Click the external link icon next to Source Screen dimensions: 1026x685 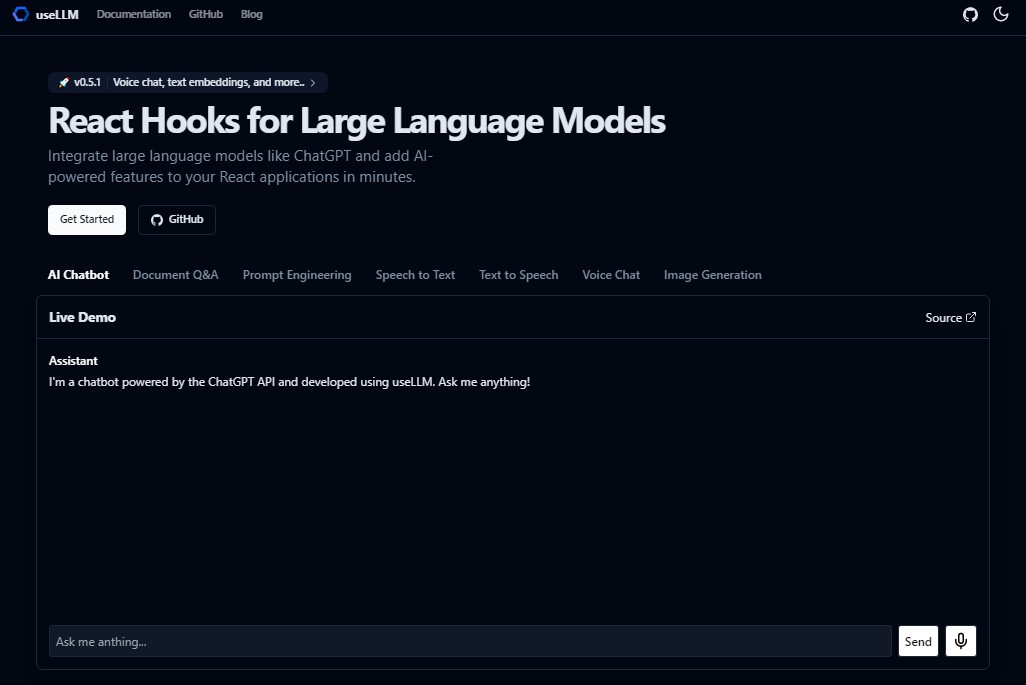[971, 316]
